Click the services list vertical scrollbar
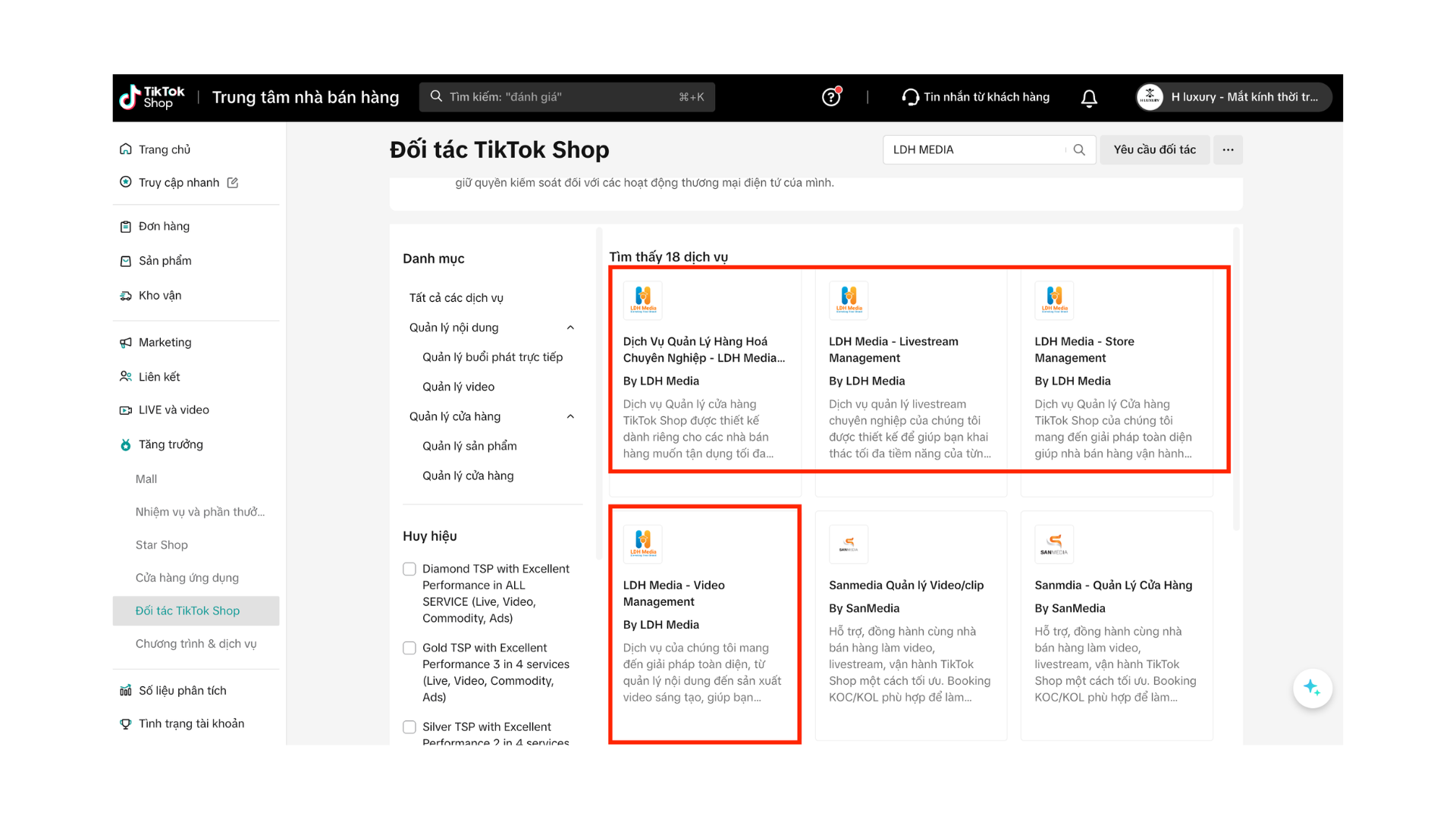The height and width of the screenshot is (819, 1456). [x=1236, y=379]
